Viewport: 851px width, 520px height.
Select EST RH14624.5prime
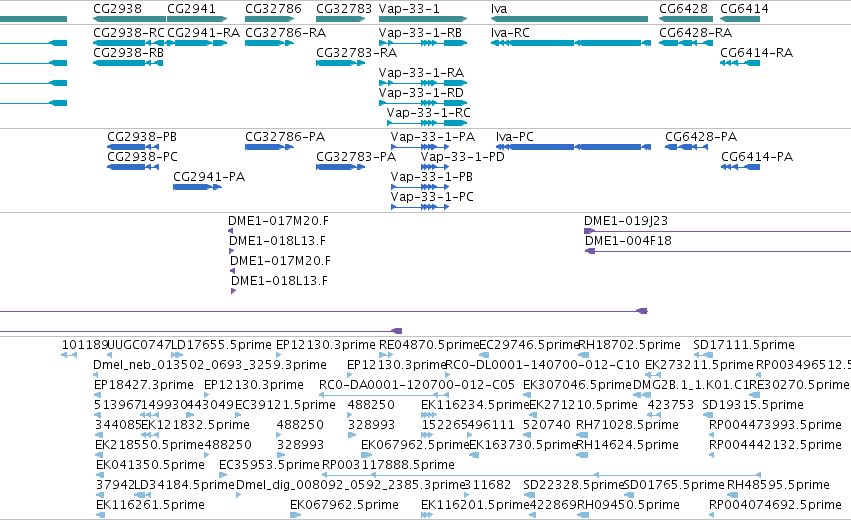[627, 446]
